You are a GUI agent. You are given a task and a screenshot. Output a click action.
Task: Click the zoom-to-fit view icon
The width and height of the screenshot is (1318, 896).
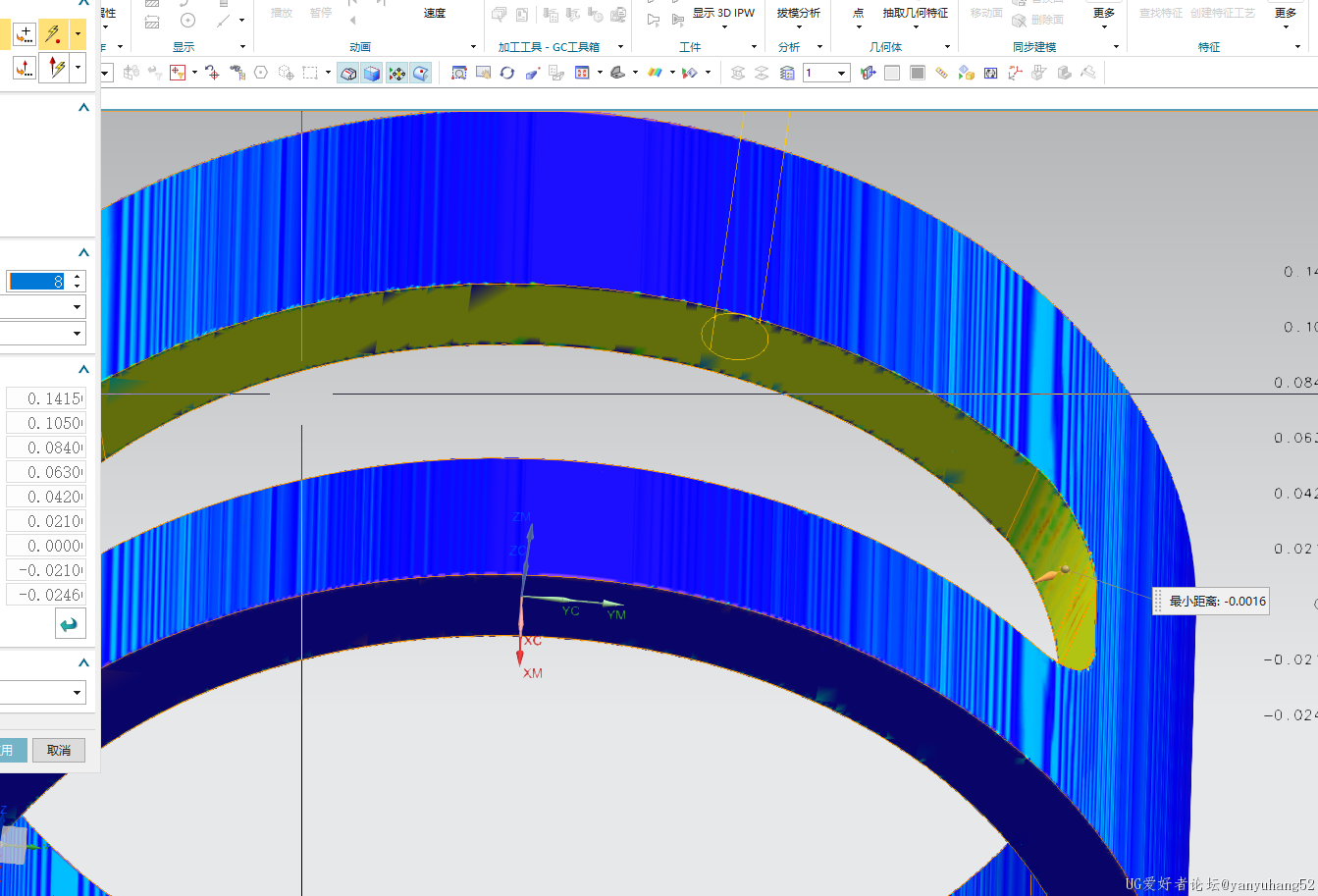(x=459, y=73)
